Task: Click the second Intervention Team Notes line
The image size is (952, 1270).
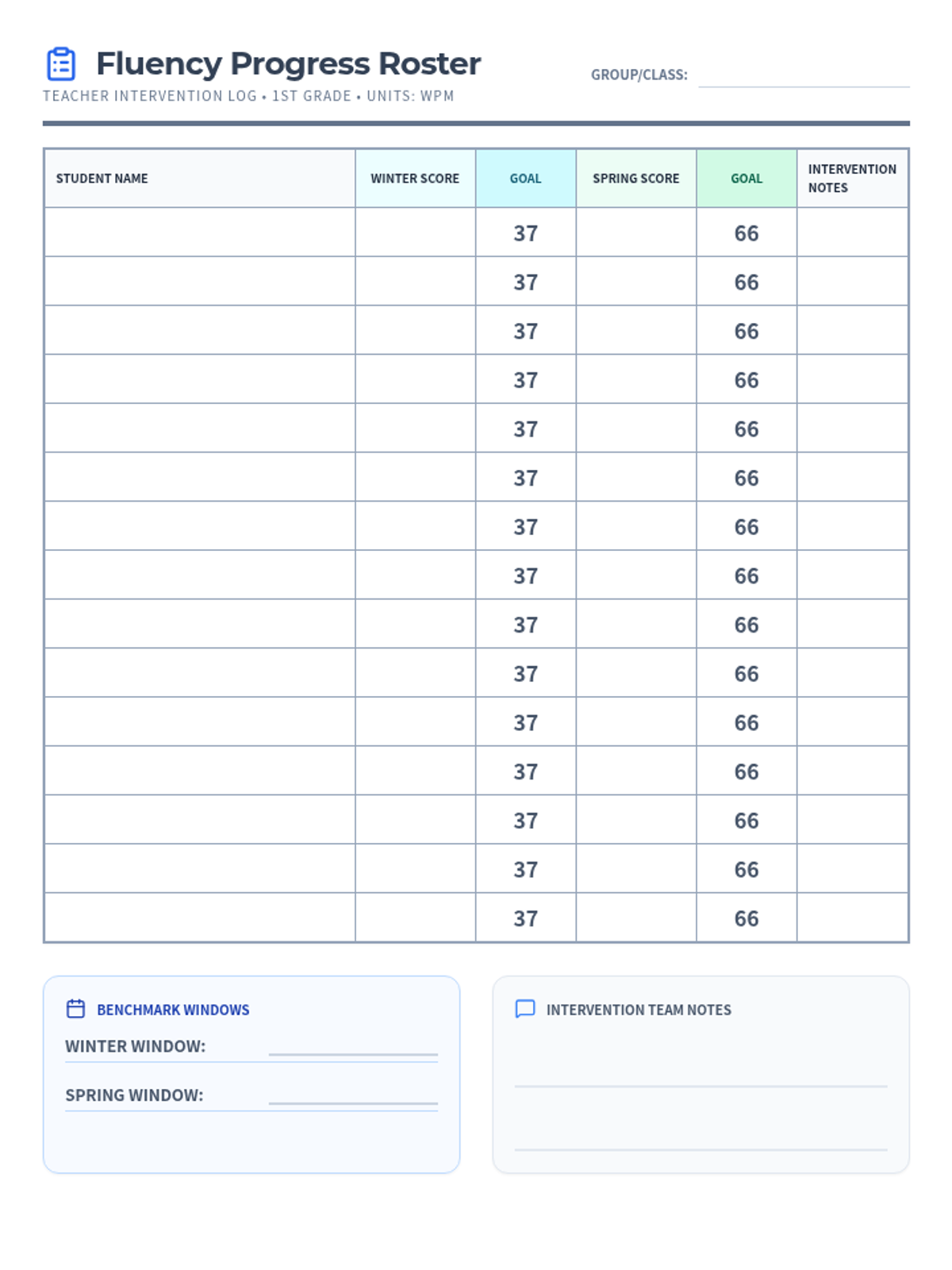Action: [701, 1149]
